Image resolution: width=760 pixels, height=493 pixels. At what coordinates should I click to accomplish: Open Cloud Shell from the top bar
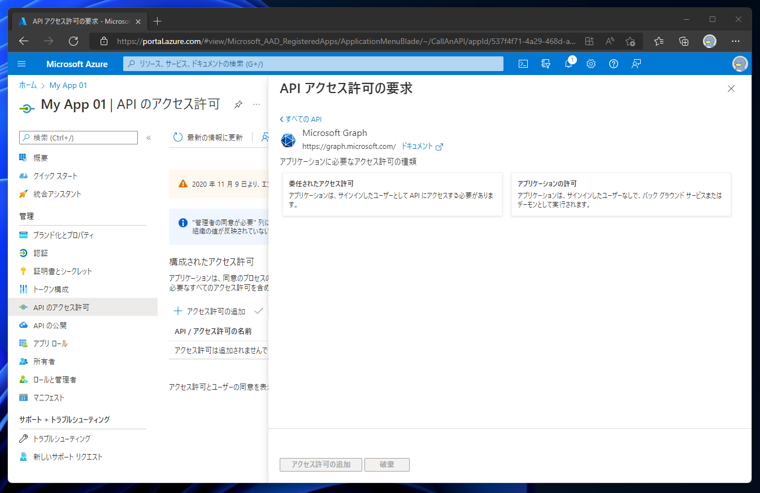point(523,64)
